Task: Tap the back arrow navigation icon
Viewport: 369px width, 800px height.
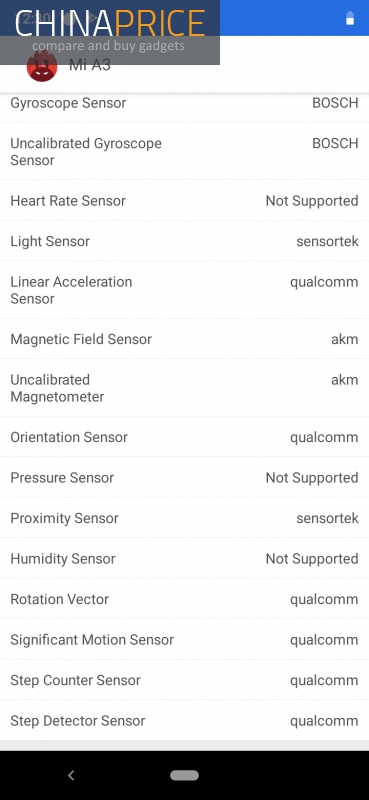Action: pos(71,776)
